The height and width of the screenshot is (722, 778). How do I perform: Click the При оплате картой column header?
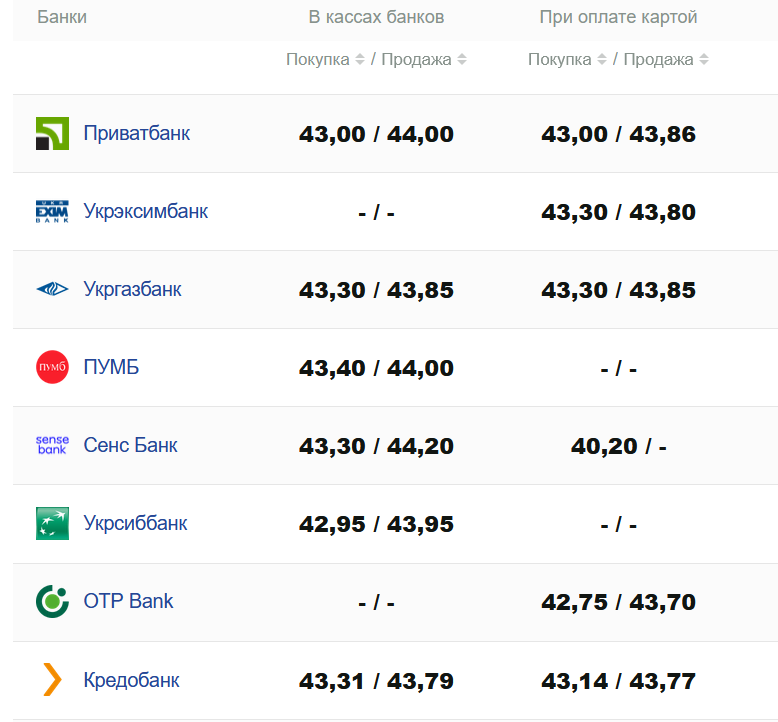tap(618, 17)
